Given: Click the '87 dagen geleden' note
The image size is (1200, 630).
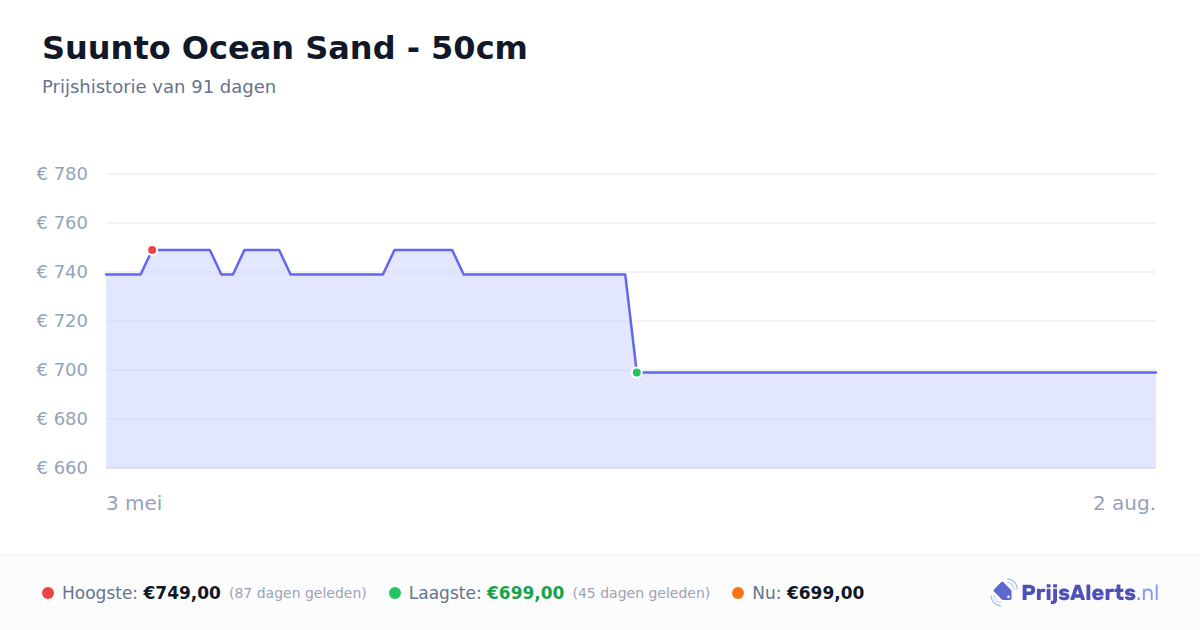Looking at the screenshot, I should click(298, 593).
